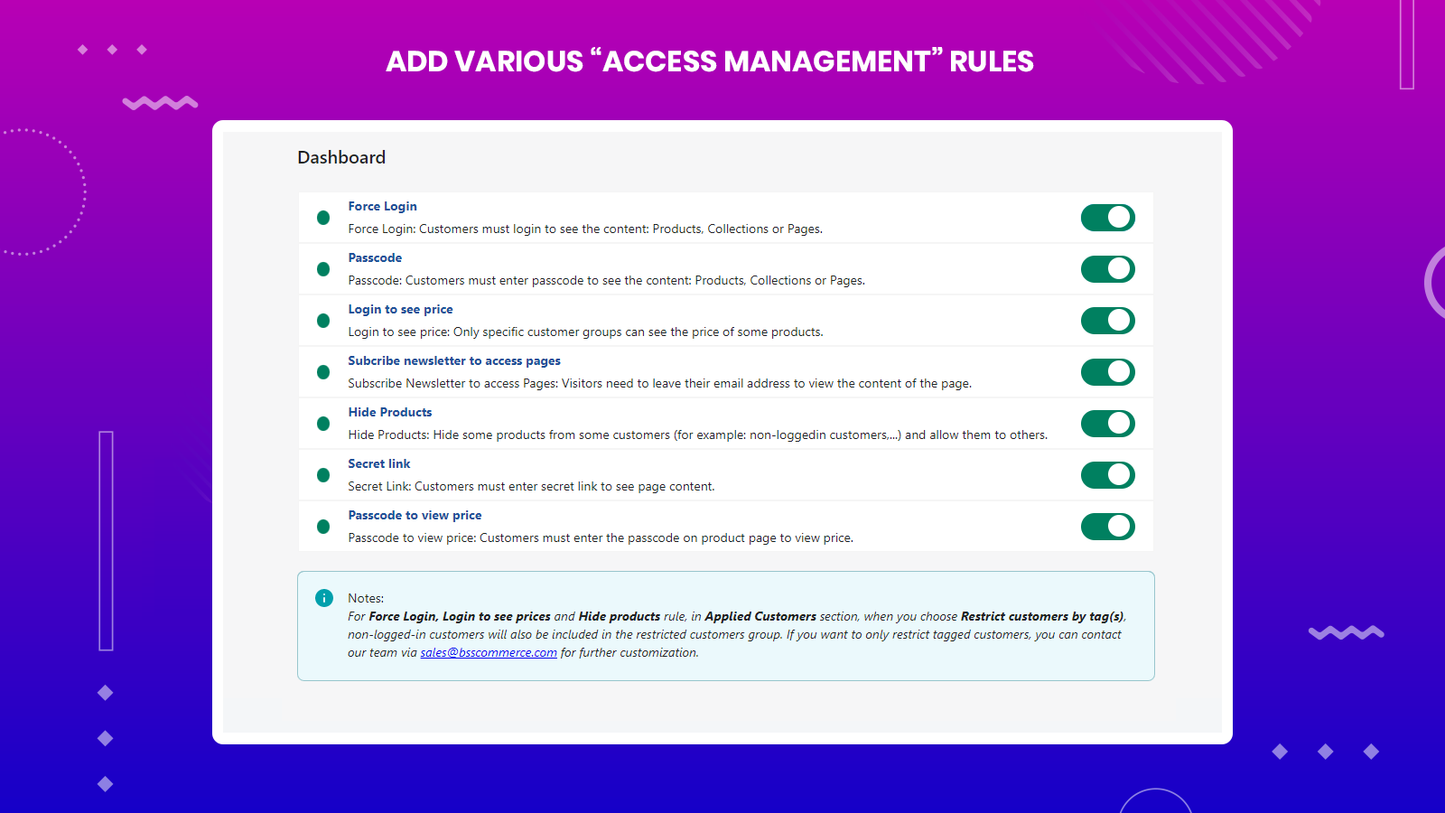Turn off the Passcode rule switch

(1107, 269)
